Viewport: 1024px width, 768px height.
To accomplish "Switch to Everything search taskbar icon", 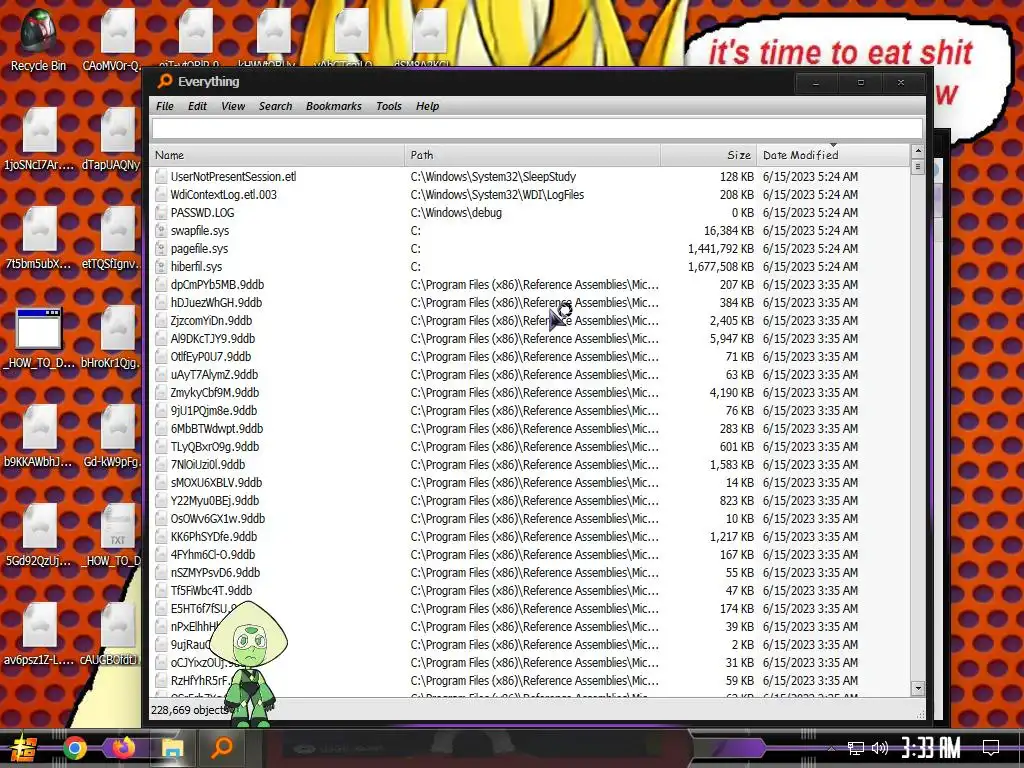I will pyautogui.click(x=222, y=746).
